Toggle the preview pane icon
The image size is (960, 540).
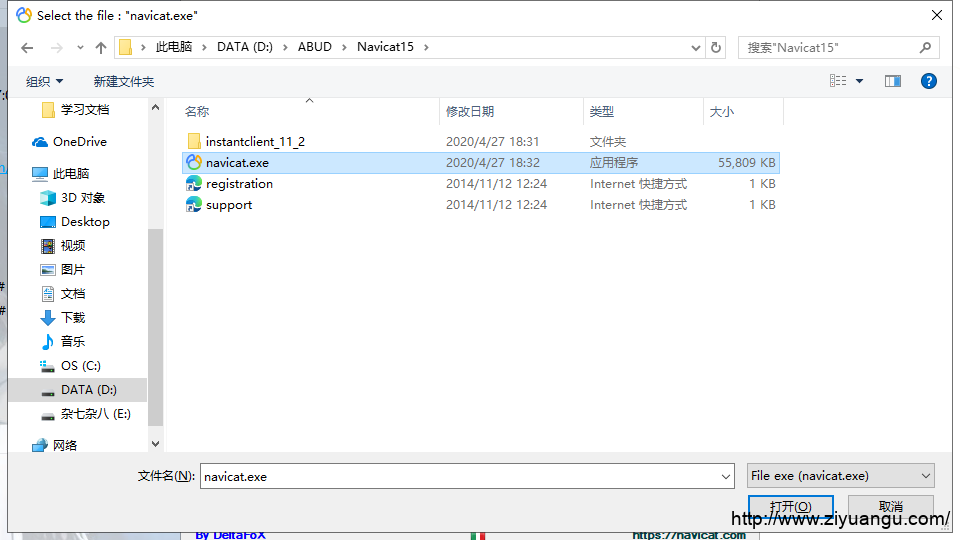pyautogui.click(x=893, y=81)
